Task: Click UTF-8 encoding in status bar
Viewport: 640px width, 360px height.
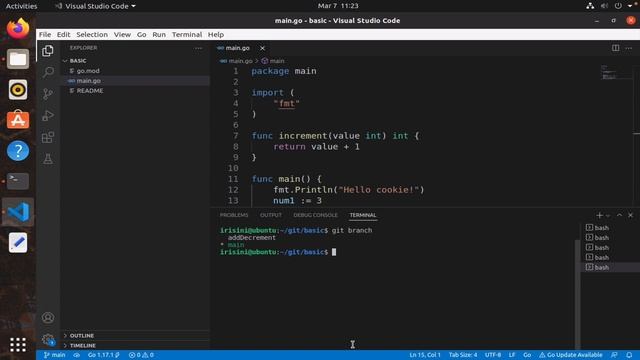Action: coord(493,355)
